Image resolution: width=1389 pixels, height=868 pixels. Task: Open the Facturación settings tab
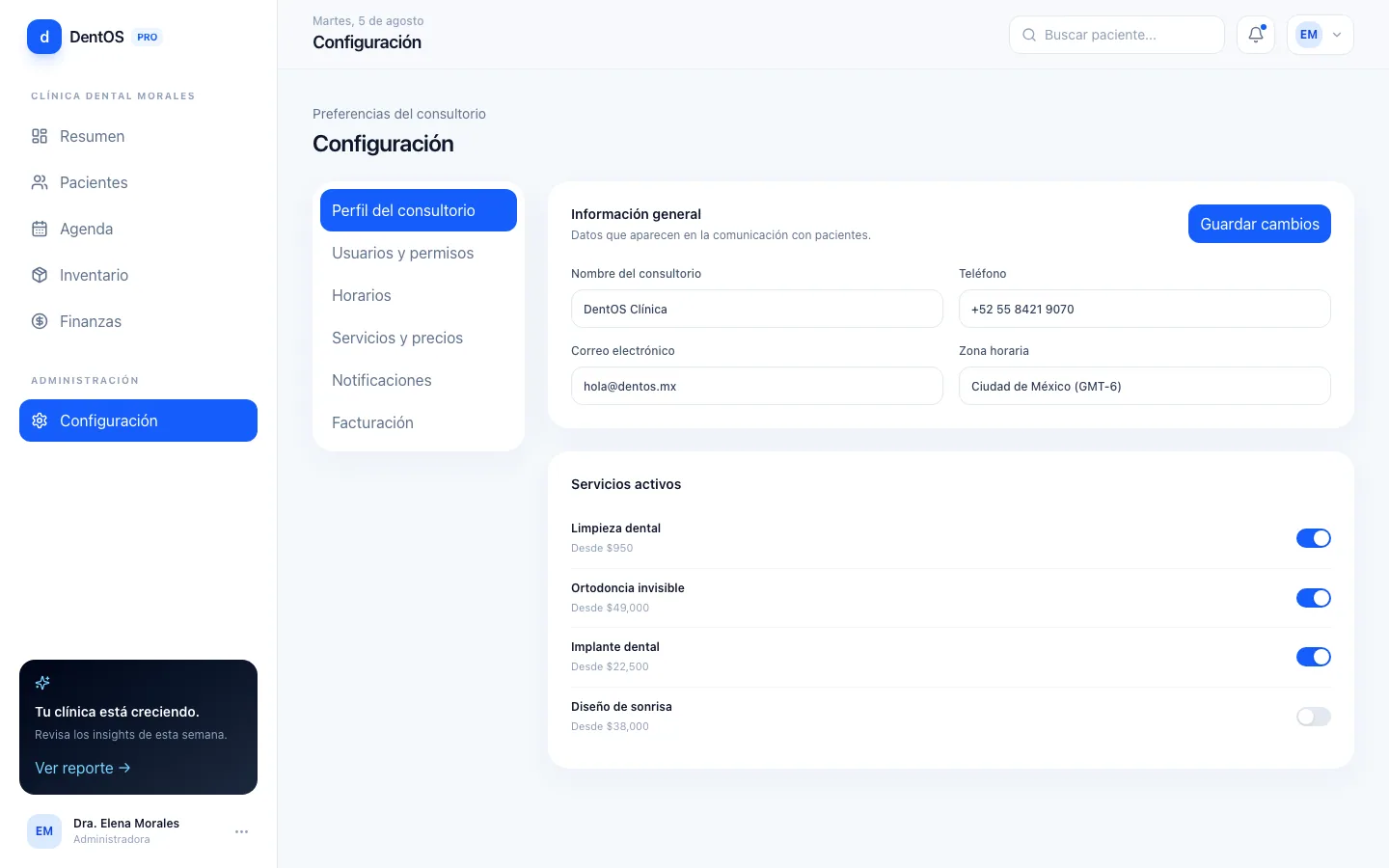click(419, 422)
